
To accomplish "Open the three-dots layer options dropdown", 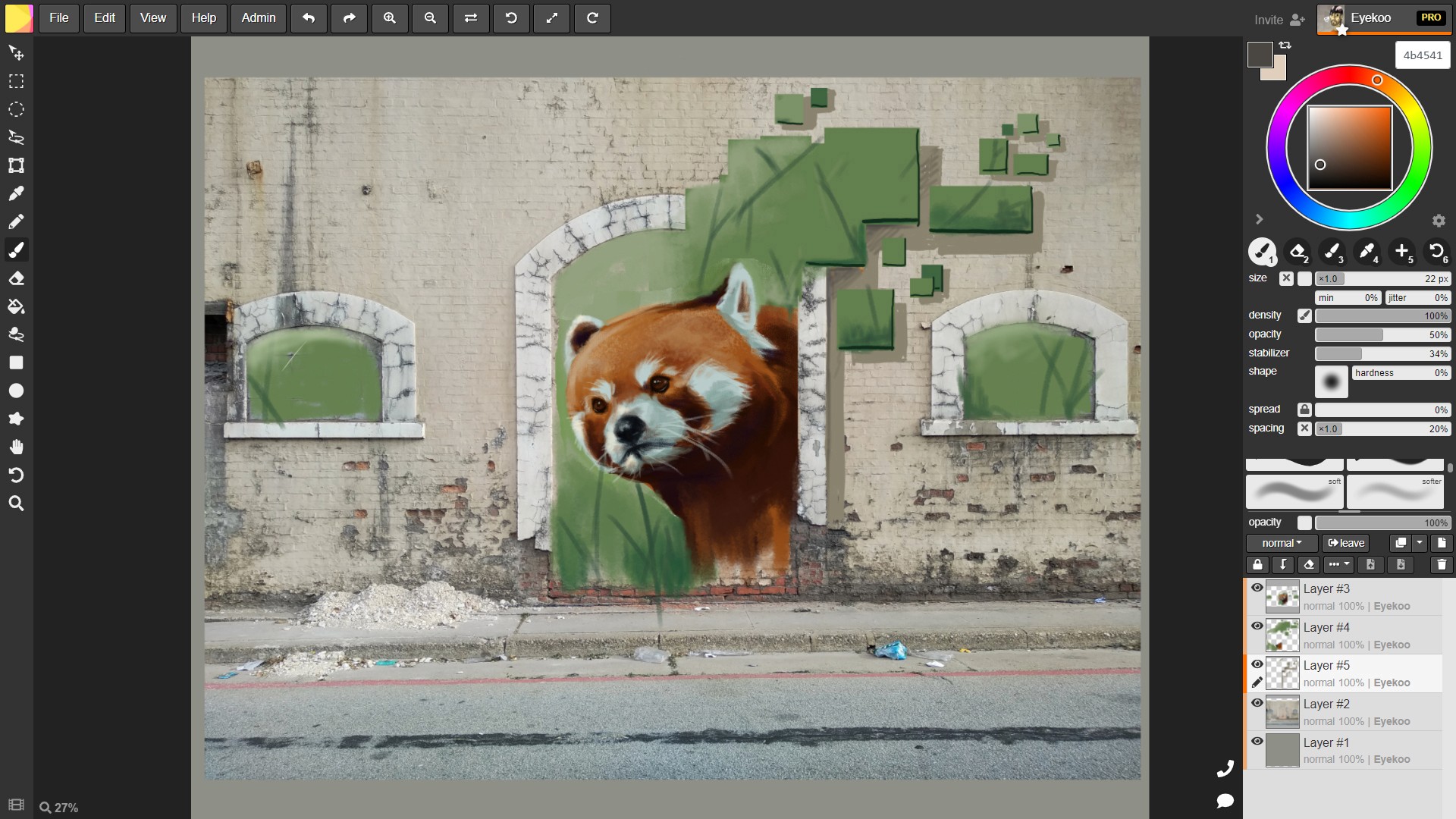I will tap(1338, 565).
